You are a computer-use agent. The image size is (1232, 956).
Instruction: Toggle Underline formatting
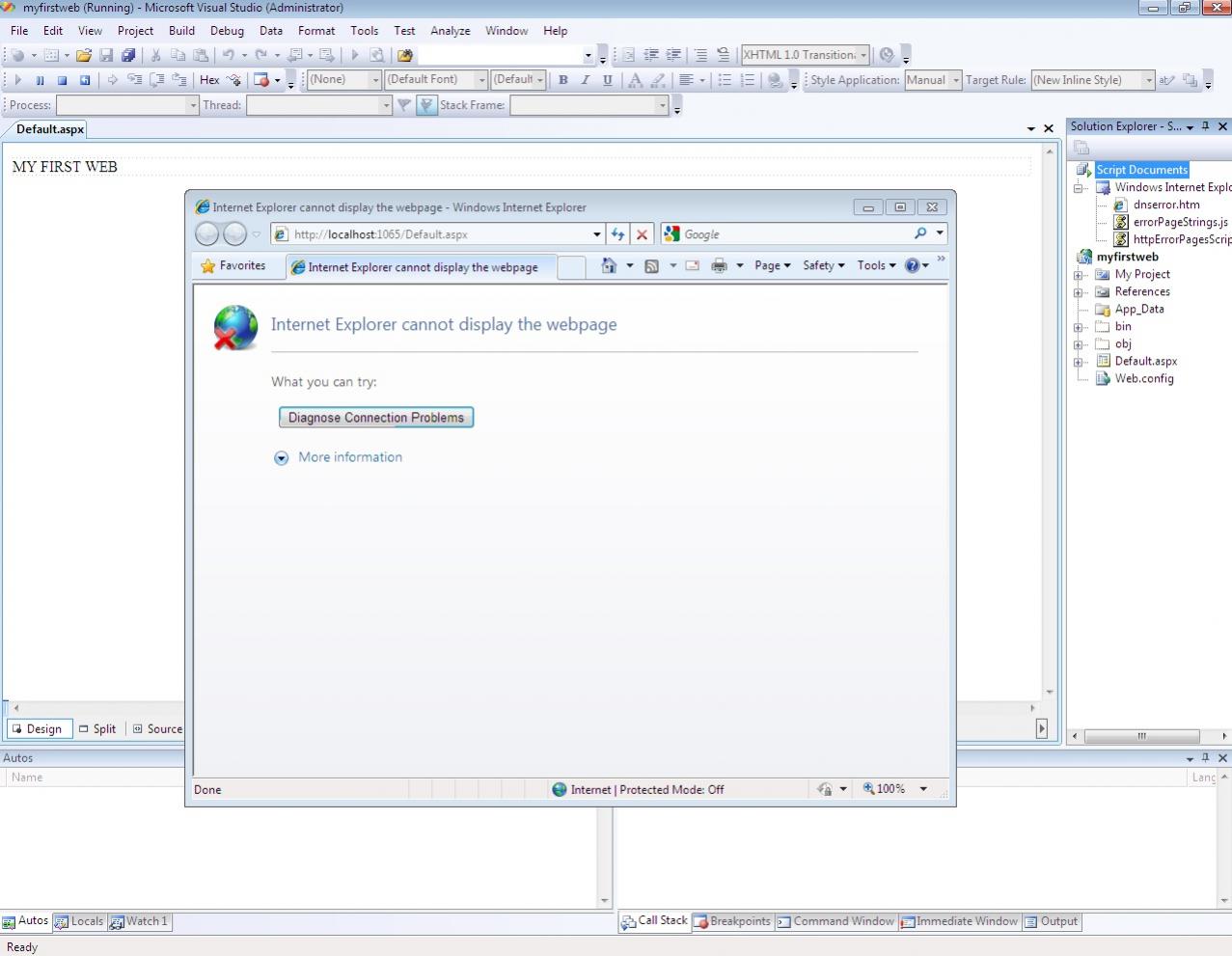[x=607, y=80]
